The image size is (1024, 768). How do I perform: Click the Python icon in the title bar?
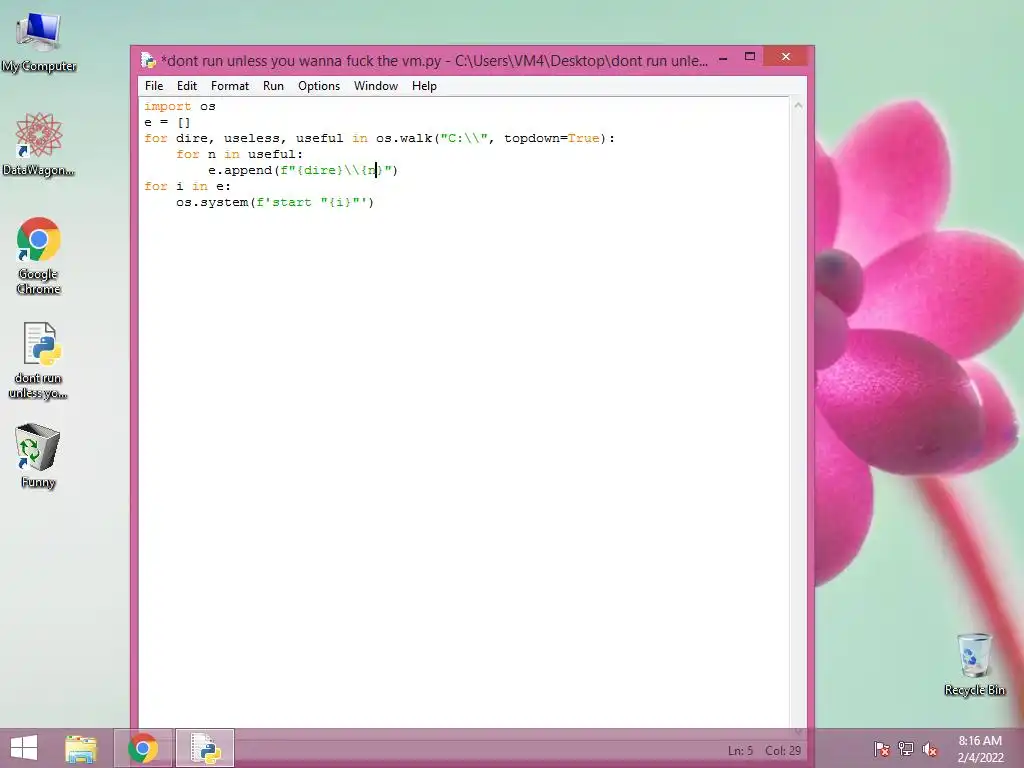[149, 61]
